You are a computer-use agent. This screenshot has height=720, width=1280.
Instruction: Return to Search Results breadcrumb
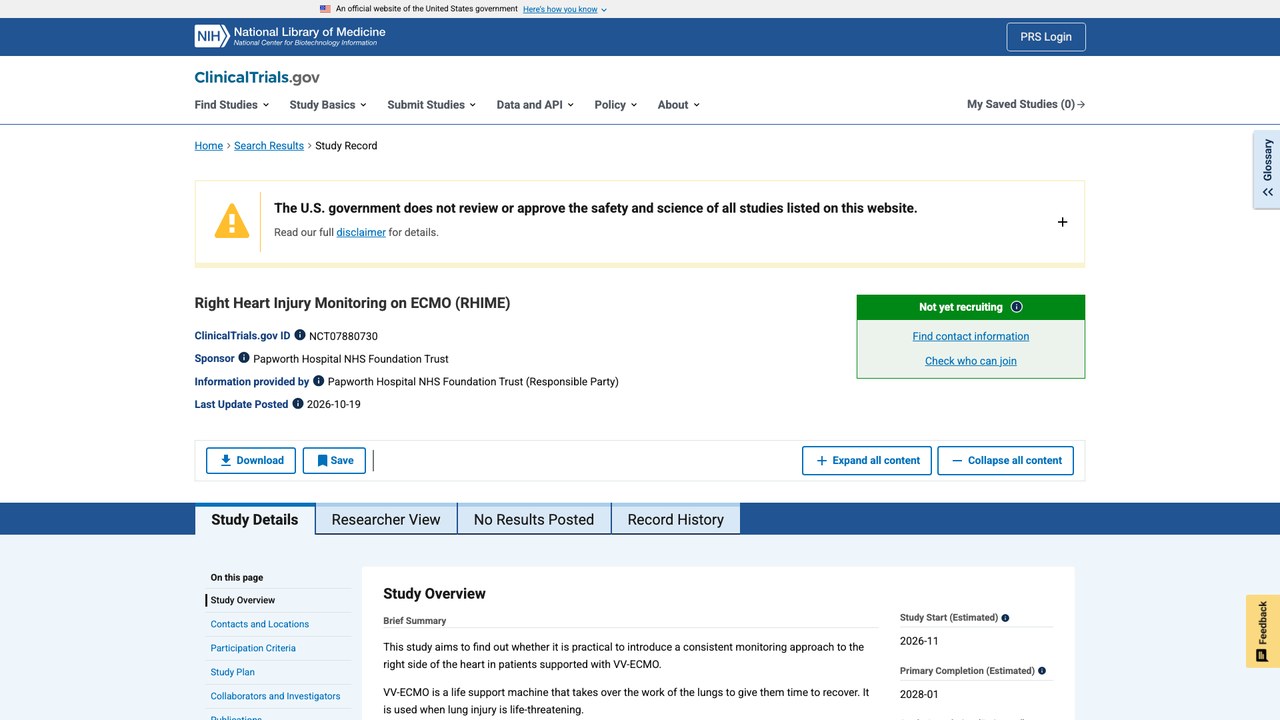[x=269, y=145]
